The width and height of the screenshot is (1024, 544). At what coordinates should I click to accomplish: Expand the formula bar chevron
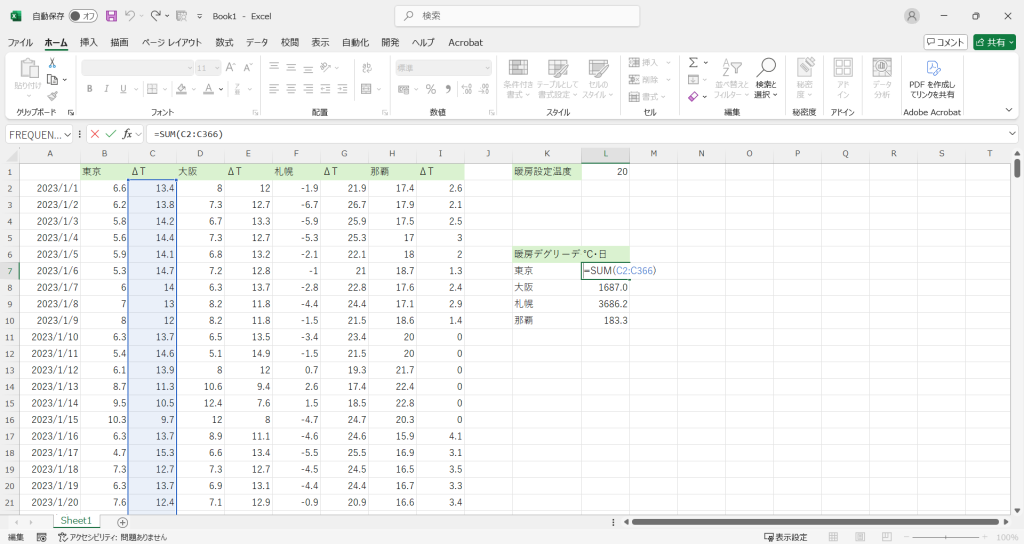click(x=1012, y=134)
